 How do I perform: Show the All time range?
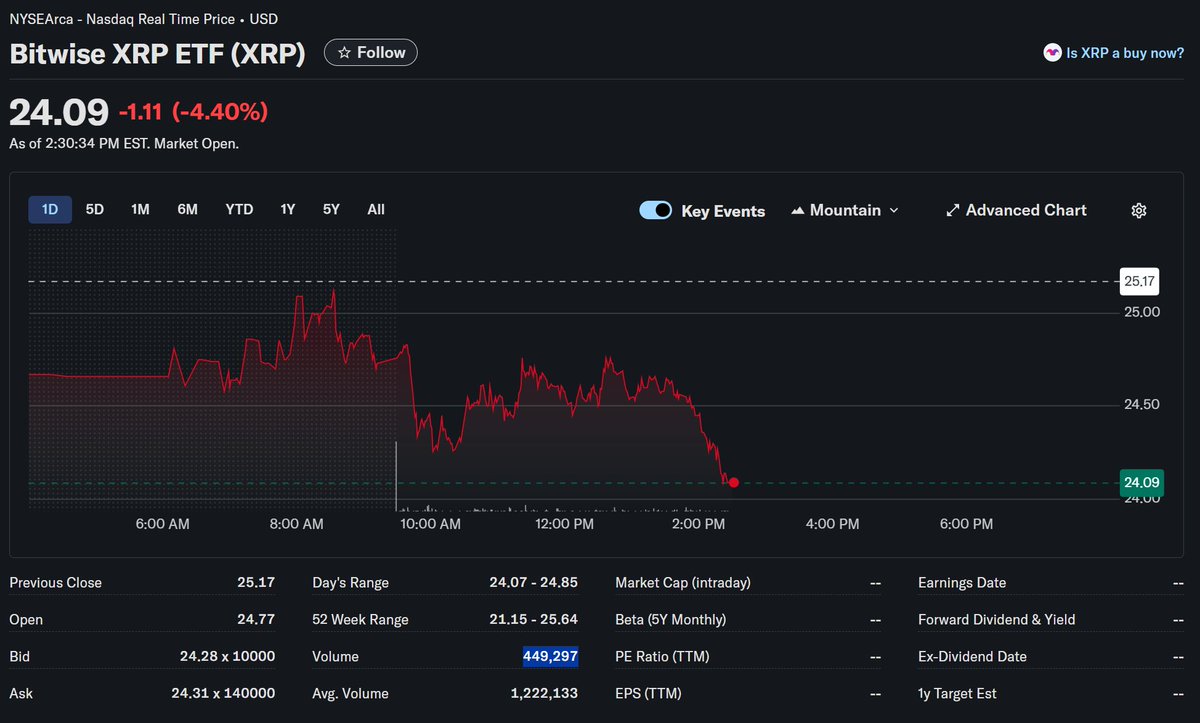[376, 209]
